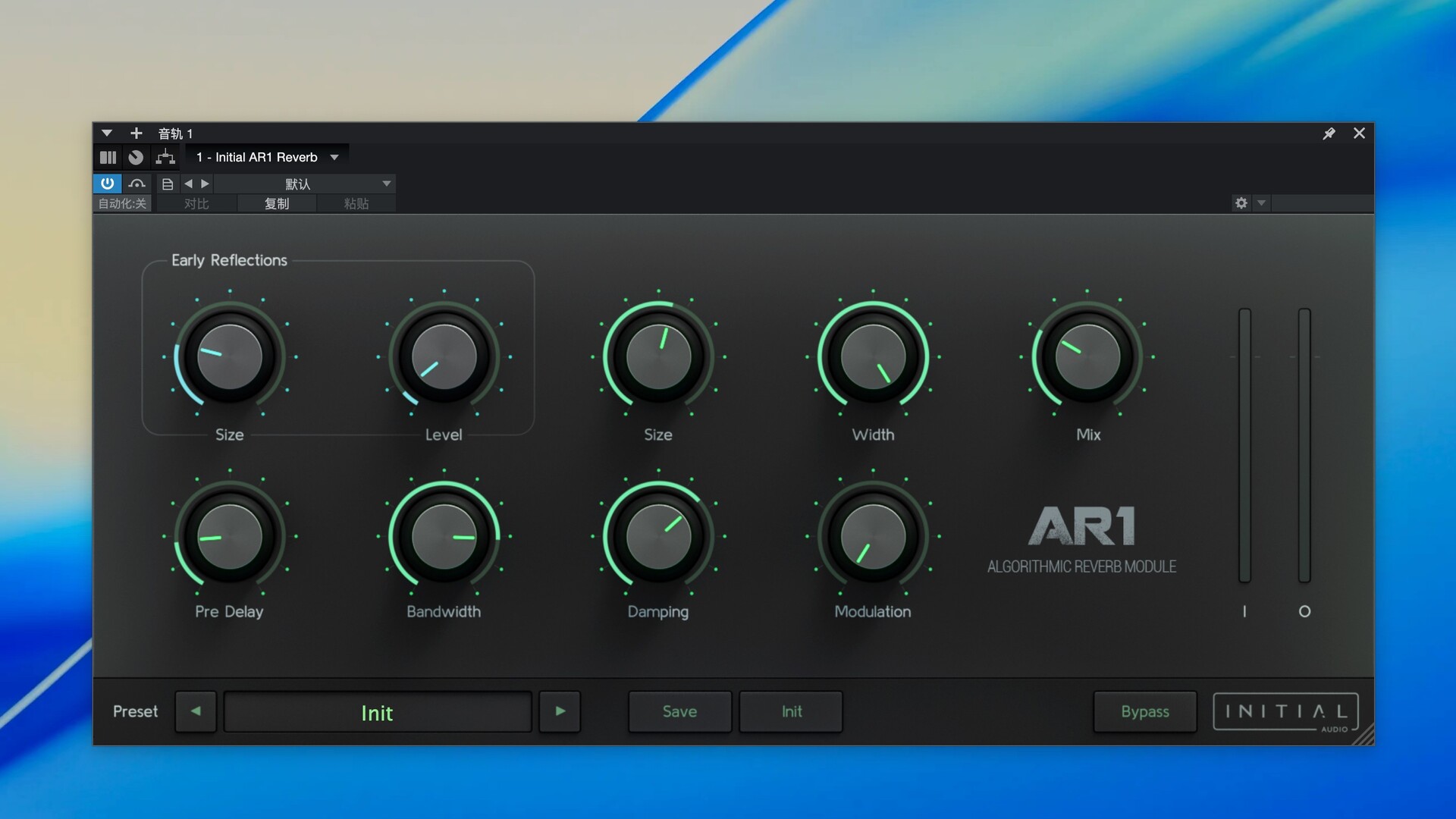1456x819 pixels.
Task: Select previous plugin preset arrow
Action: coord(196,711)
